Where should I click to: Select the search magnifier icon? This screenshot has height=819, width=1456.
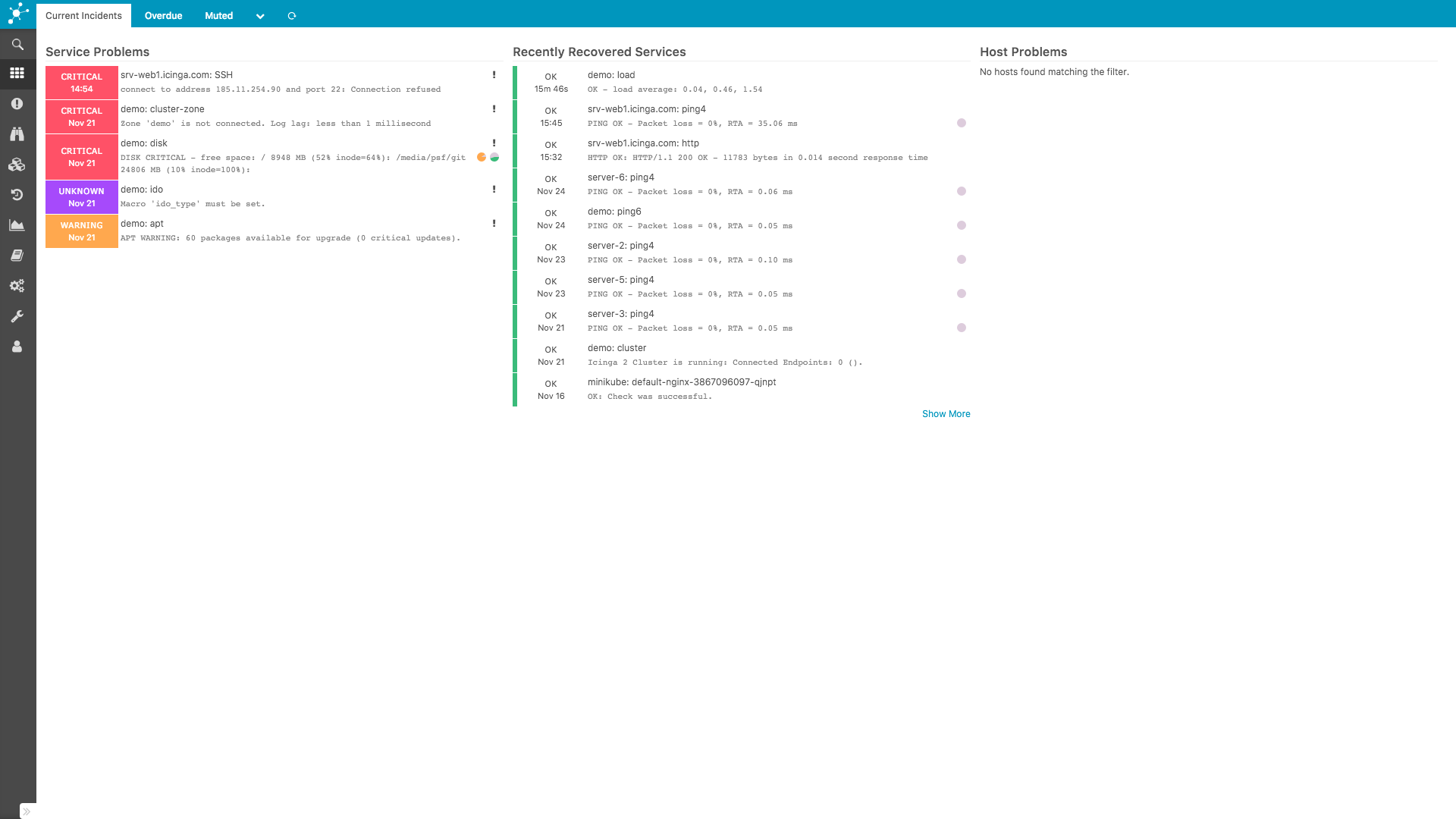pyautogui.click(x=18, y=44)
